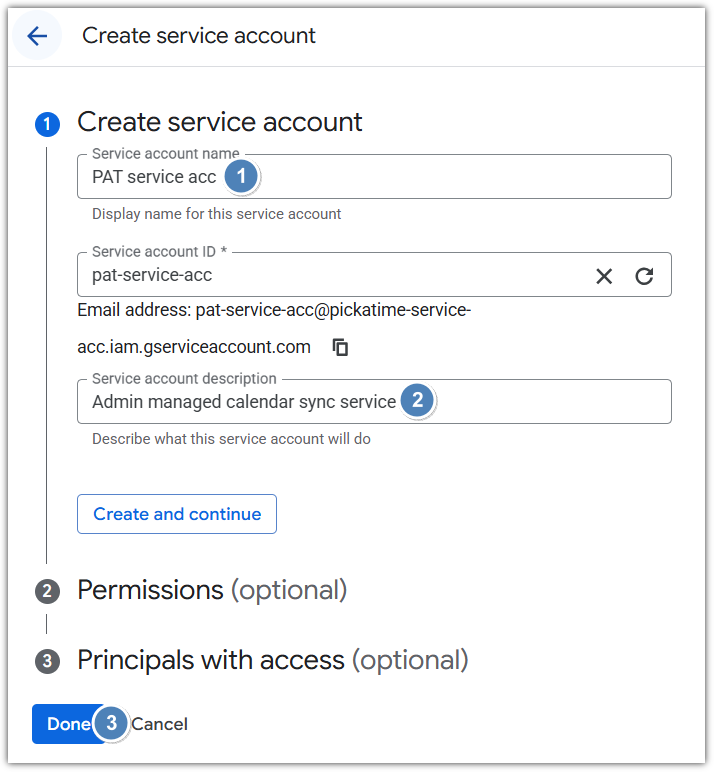714x772 pixels.
Task: Click the back arrow icon
Action: (x=37, y=36)
